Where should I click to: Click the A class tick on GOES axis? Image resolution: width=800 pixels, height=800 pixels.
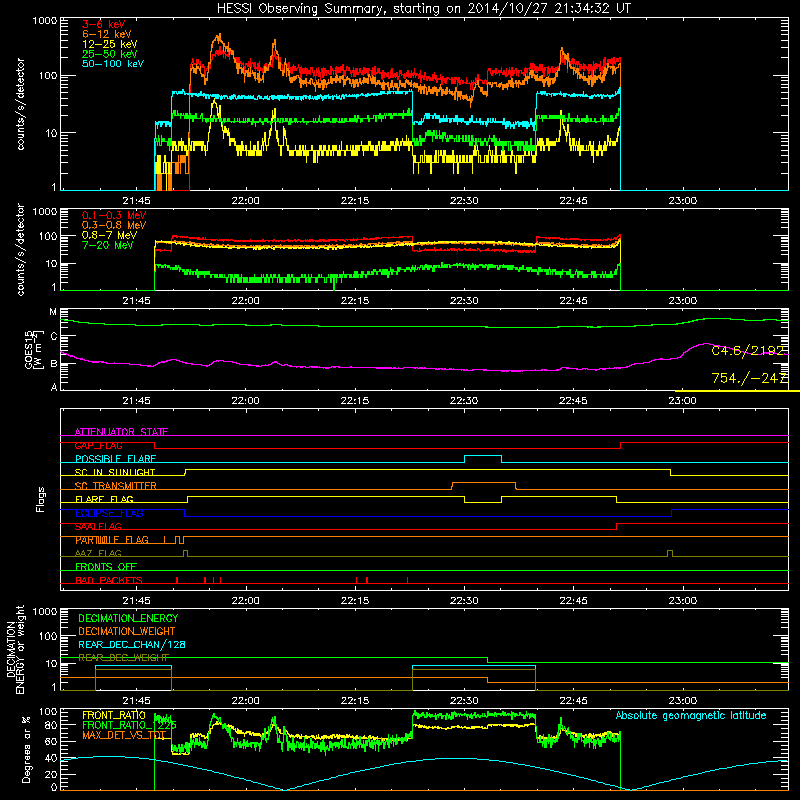click(x=54, y=387)
